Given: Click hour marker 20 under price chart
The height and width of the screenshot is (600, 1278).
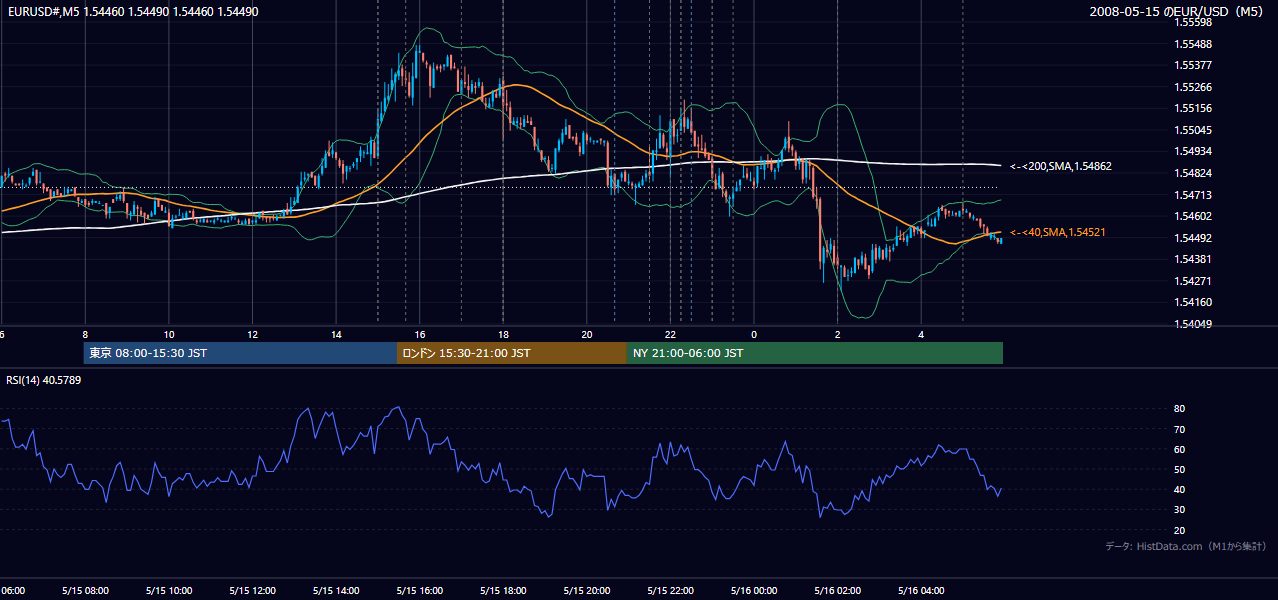Looking at the screenshot, I should coord(587,334).
